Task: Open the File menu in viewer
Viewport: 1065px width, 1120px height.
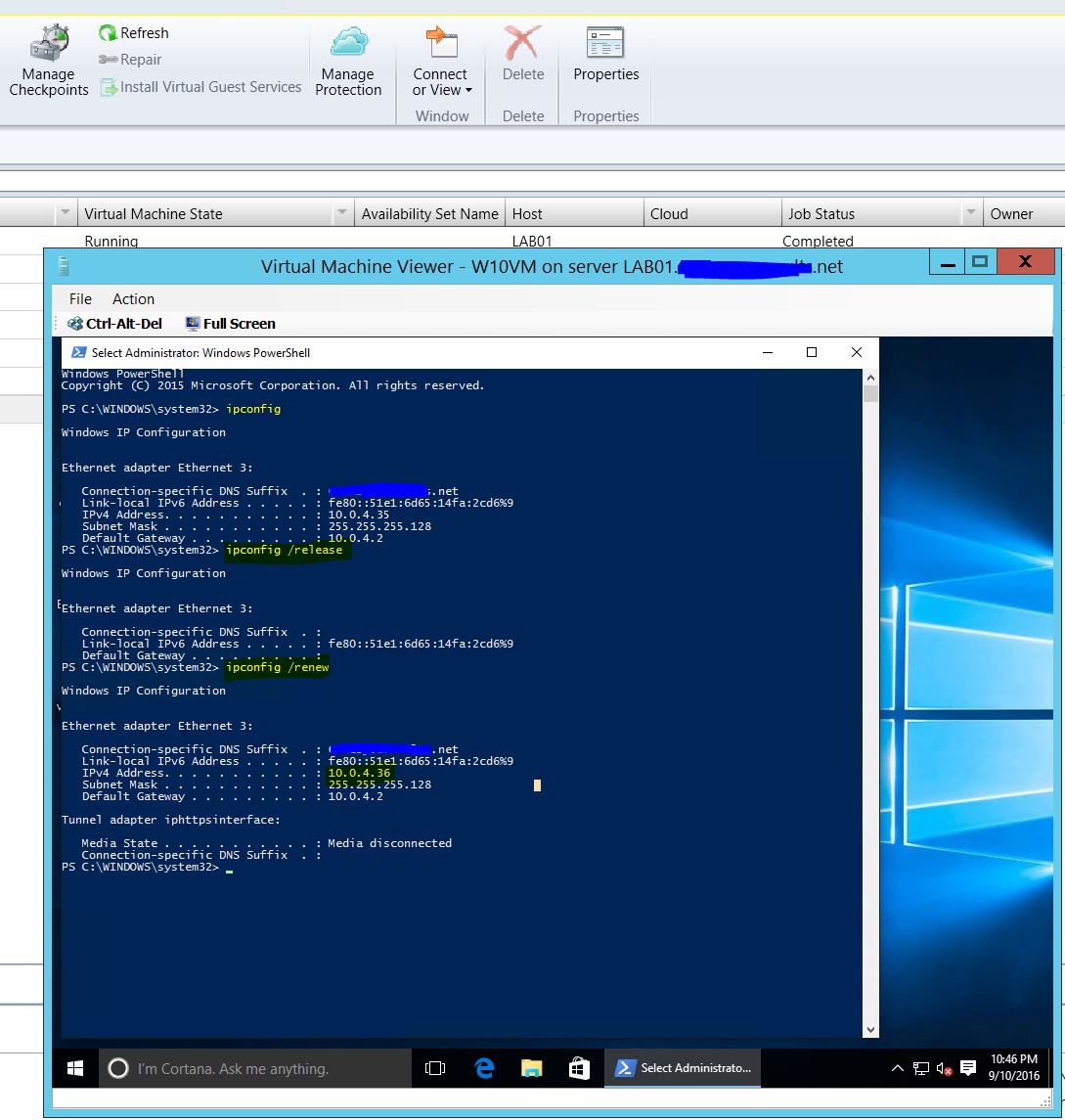Action: pos(80,299)
